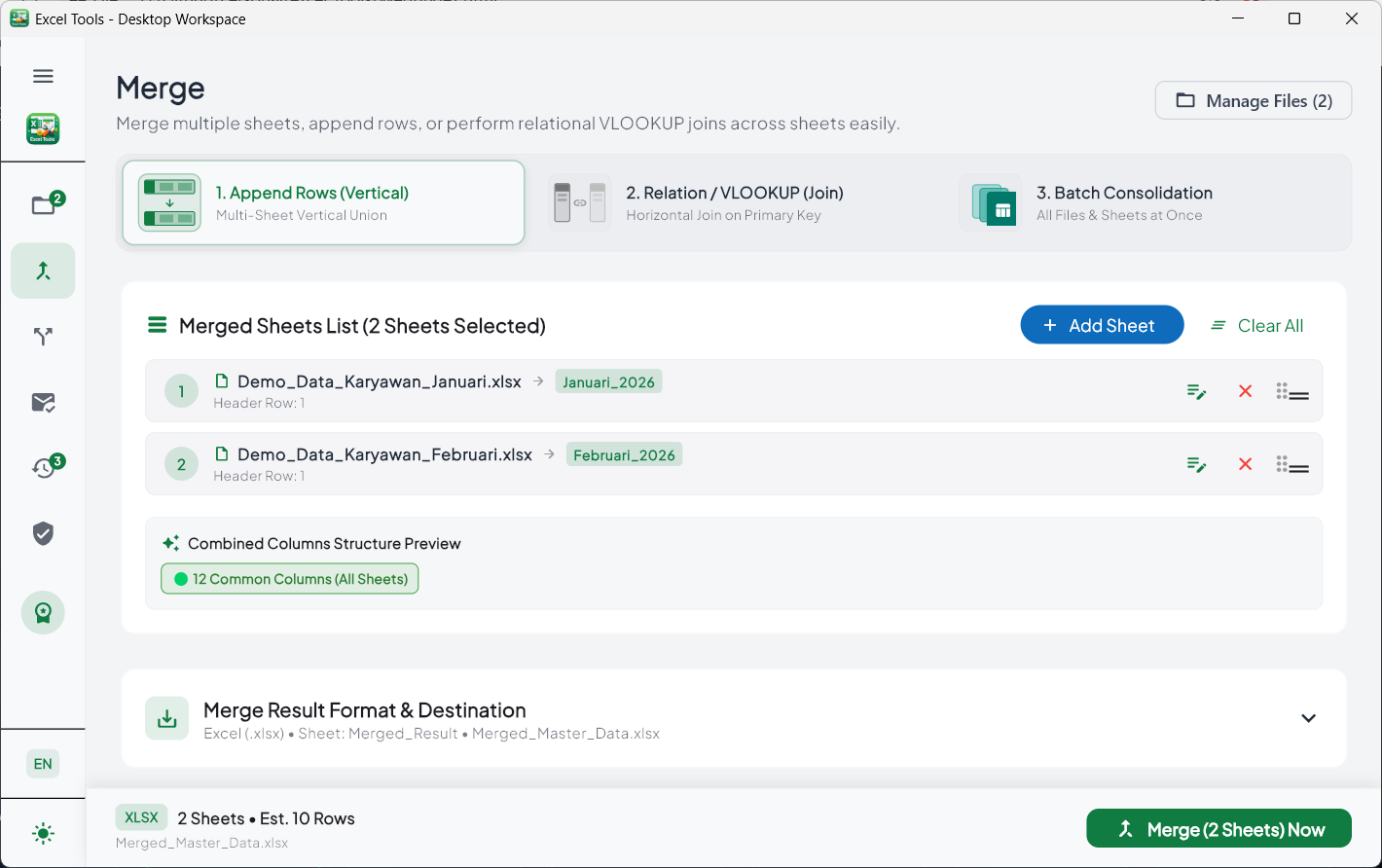The image size is (1382, 868).
Task: Open the shield verification sidebar icon
Action: (43, 533)
